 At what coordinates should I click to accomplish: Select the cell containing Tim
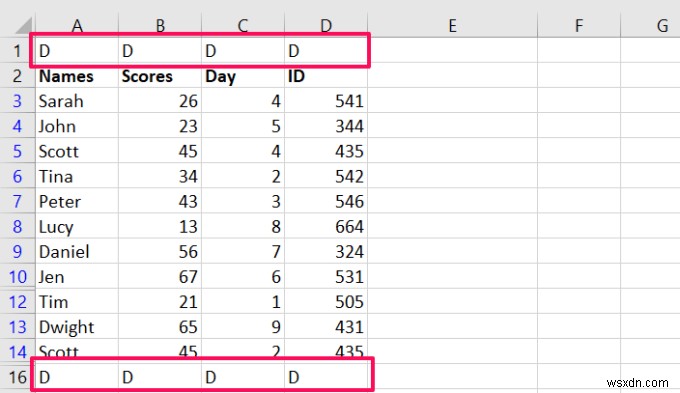point(77,302)
